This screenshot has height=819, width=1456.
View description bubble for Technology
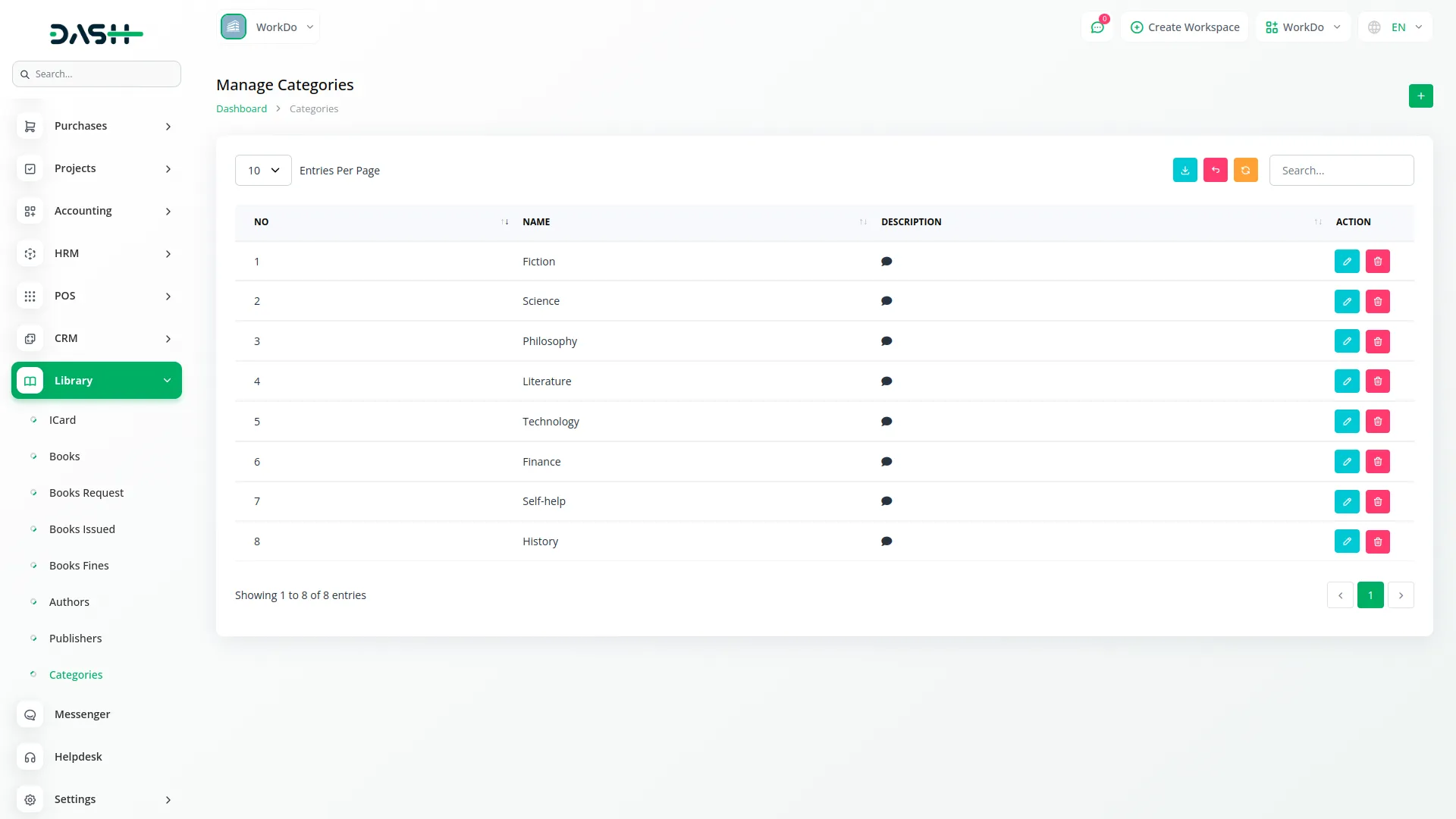pyautogui.click(x=886, y=422)
